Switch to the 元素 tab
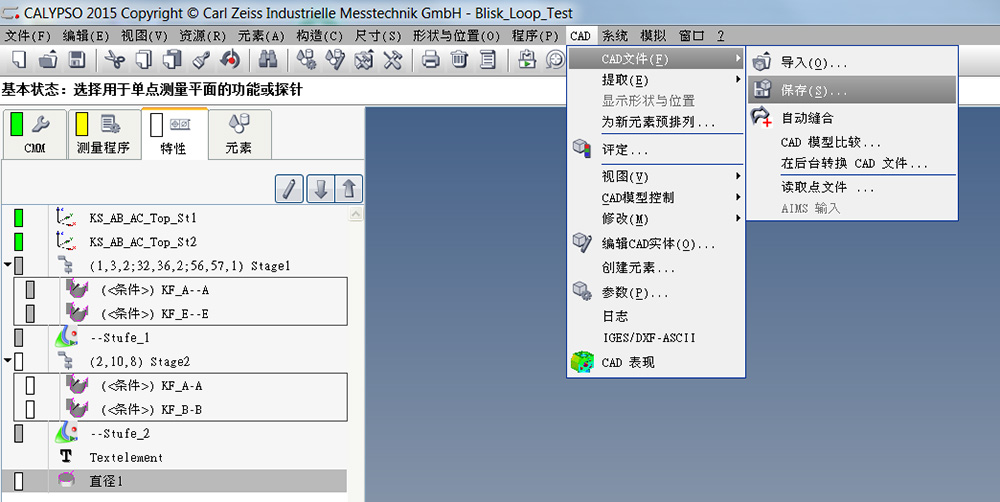Image resolution: width=1000 pixels, height=502 pixels. tap(239, 135)
